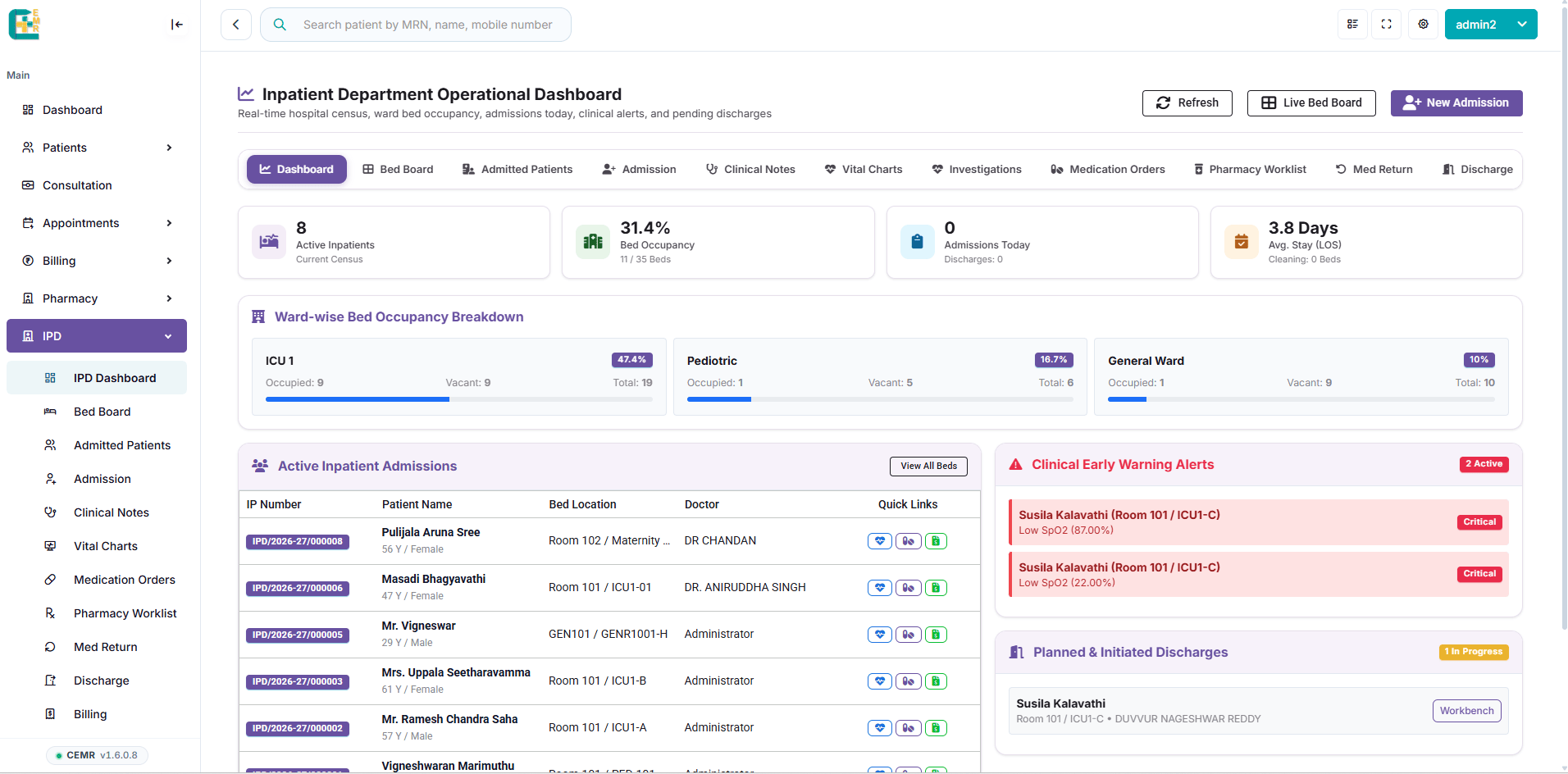Open the settings gear icon
Screen dimensions: 1568x774
pyautogui.click(x=1424, y=25)
